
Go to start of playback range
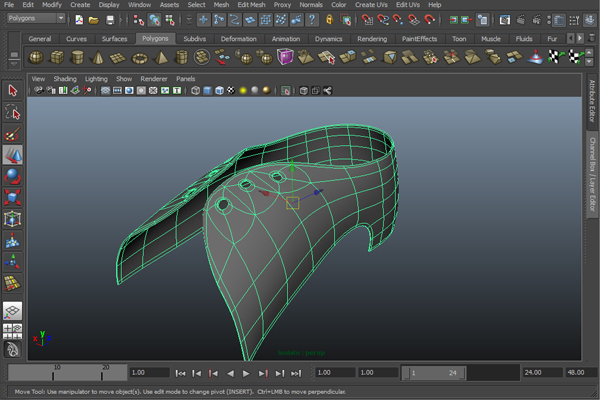point(180,373)
